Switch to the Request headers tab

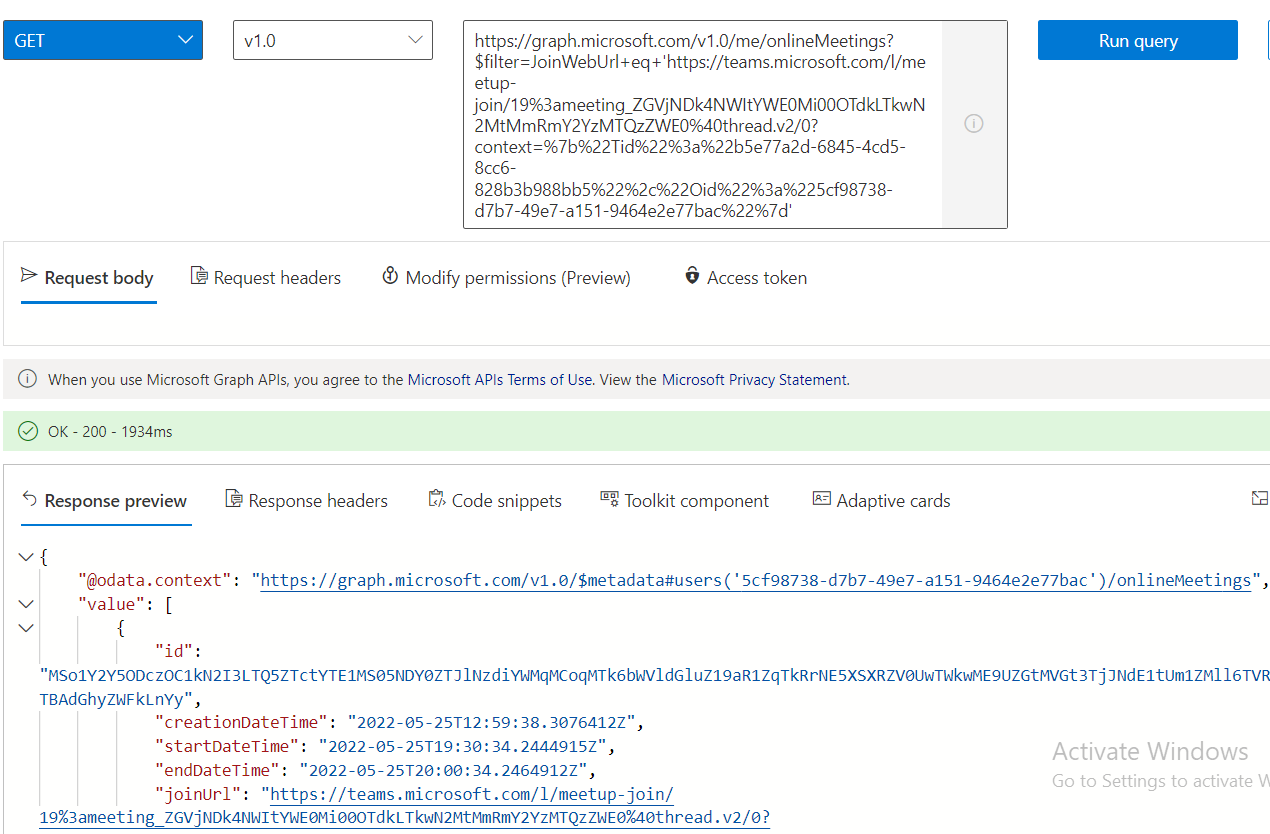[265, 277]
